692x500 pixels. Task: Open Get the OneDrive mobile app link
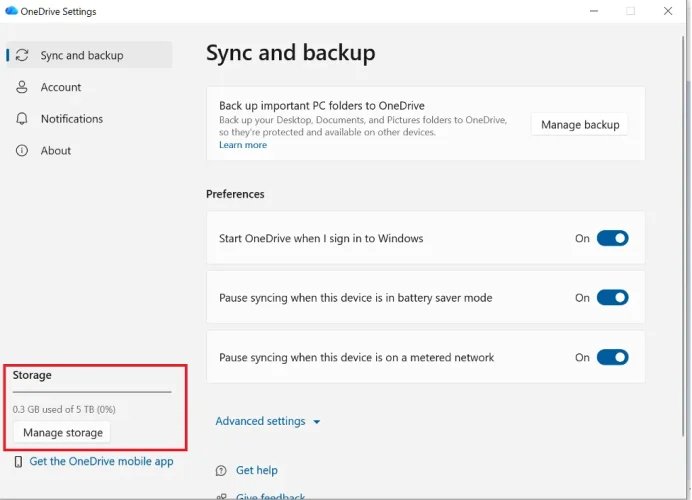[101, 461]
